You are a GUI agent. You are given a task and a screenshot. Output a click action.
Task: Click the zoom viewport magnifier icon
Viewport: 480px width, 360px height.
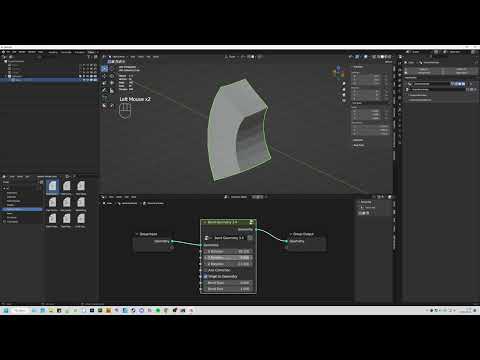(344, 84)
